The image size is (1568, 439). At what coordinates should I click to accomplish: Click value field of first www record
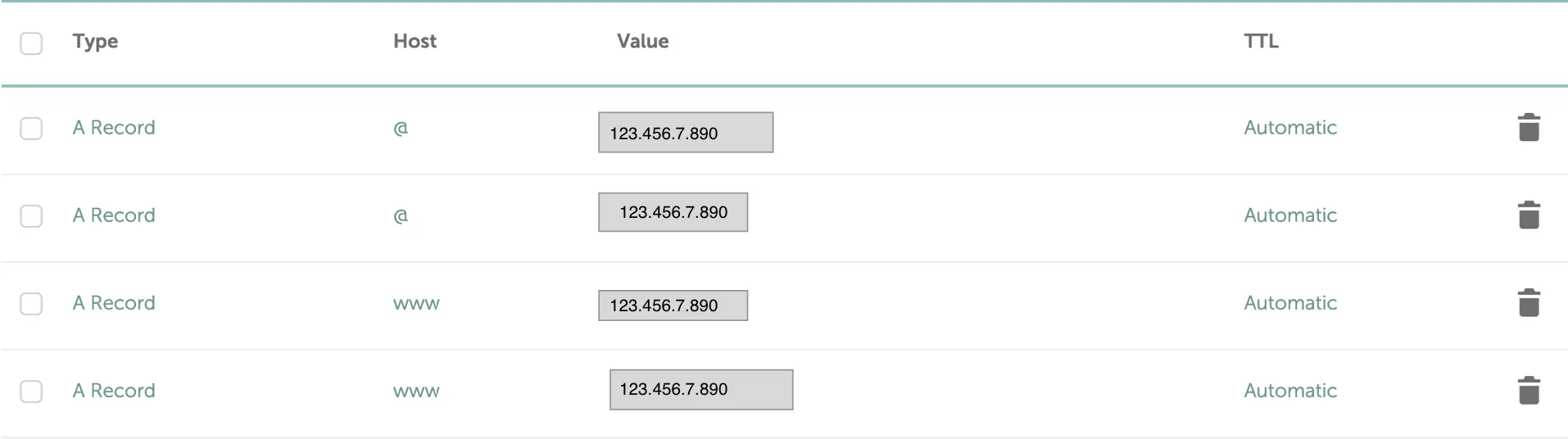(x=673, y=305)
